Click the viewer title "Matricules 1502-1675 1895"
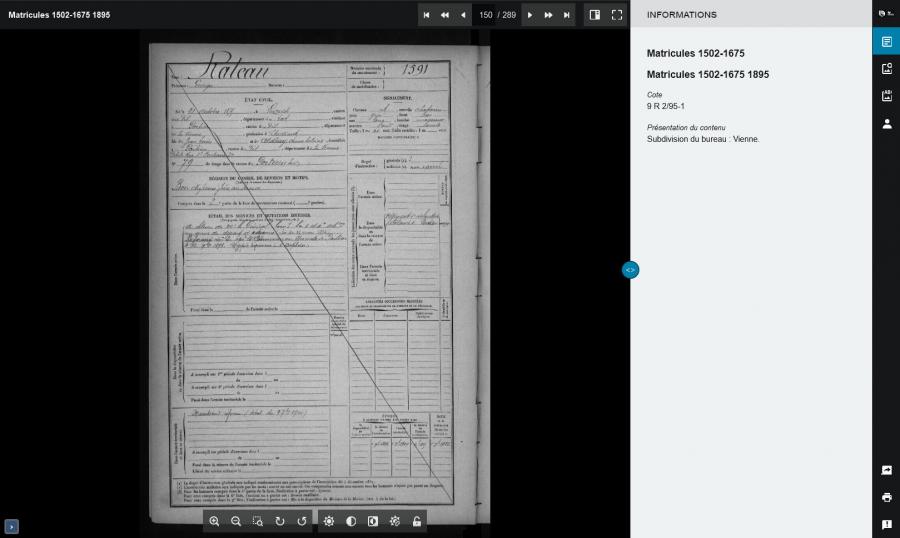The height and width of the screenshot is (538, 900). click(59, 15)
